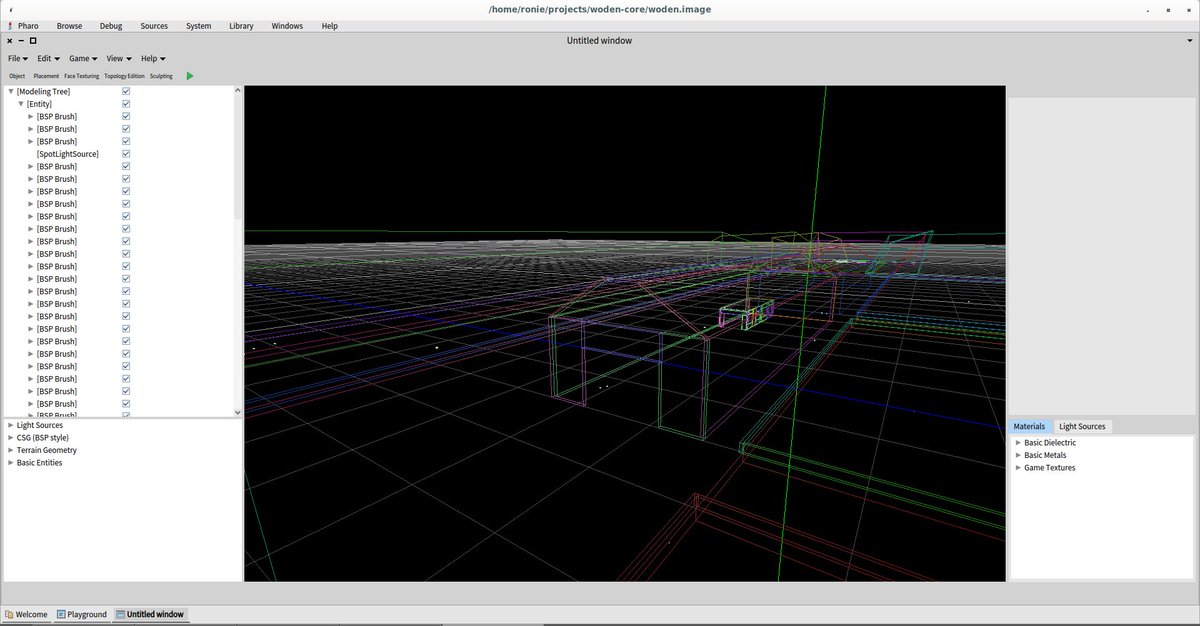Viewport: 1200px width, 626px height.
Task: Expand the Basic Entities node
Action: click(10, 462)
